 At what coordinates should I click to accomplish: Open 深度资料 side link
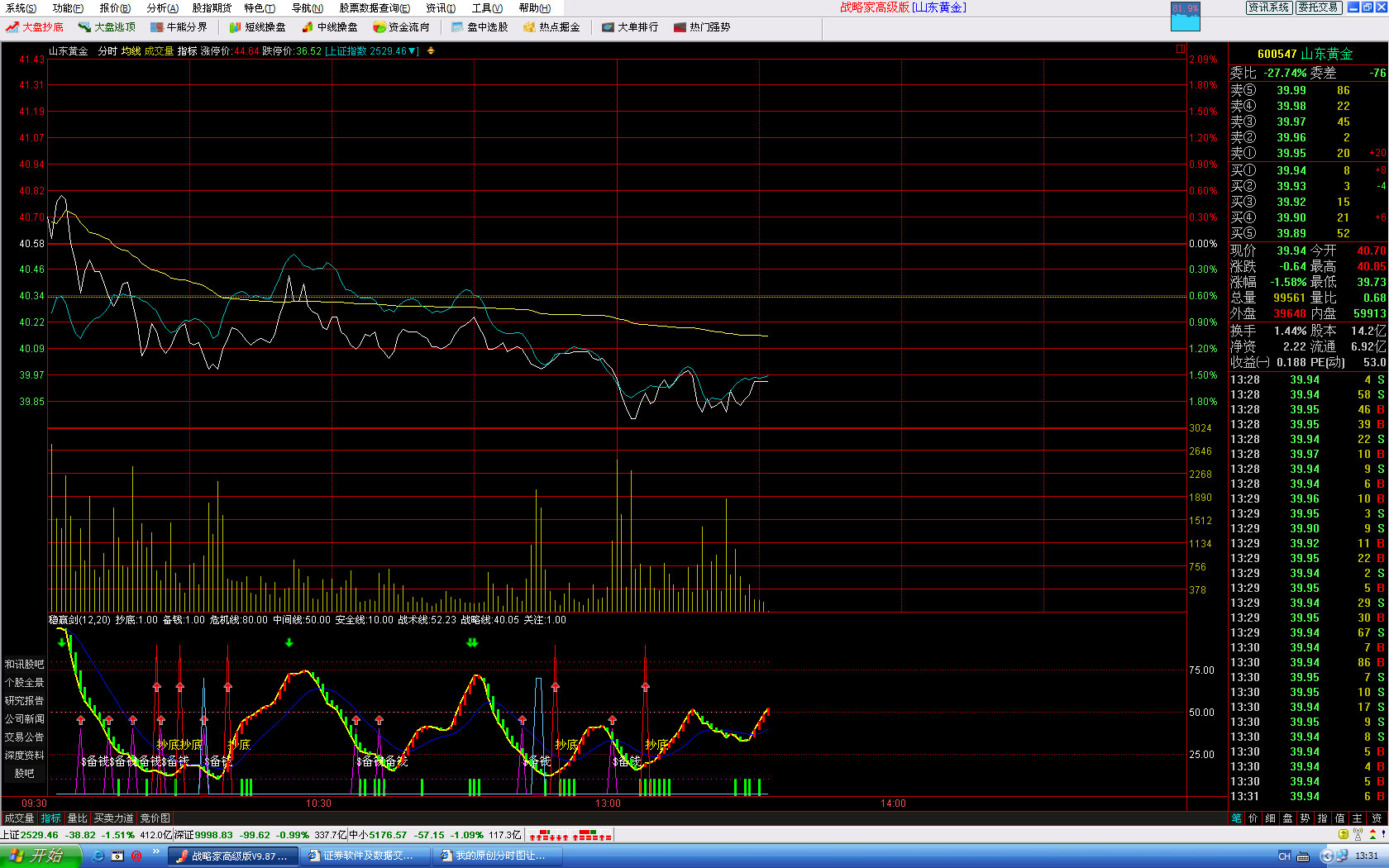(x=25, y=756)
